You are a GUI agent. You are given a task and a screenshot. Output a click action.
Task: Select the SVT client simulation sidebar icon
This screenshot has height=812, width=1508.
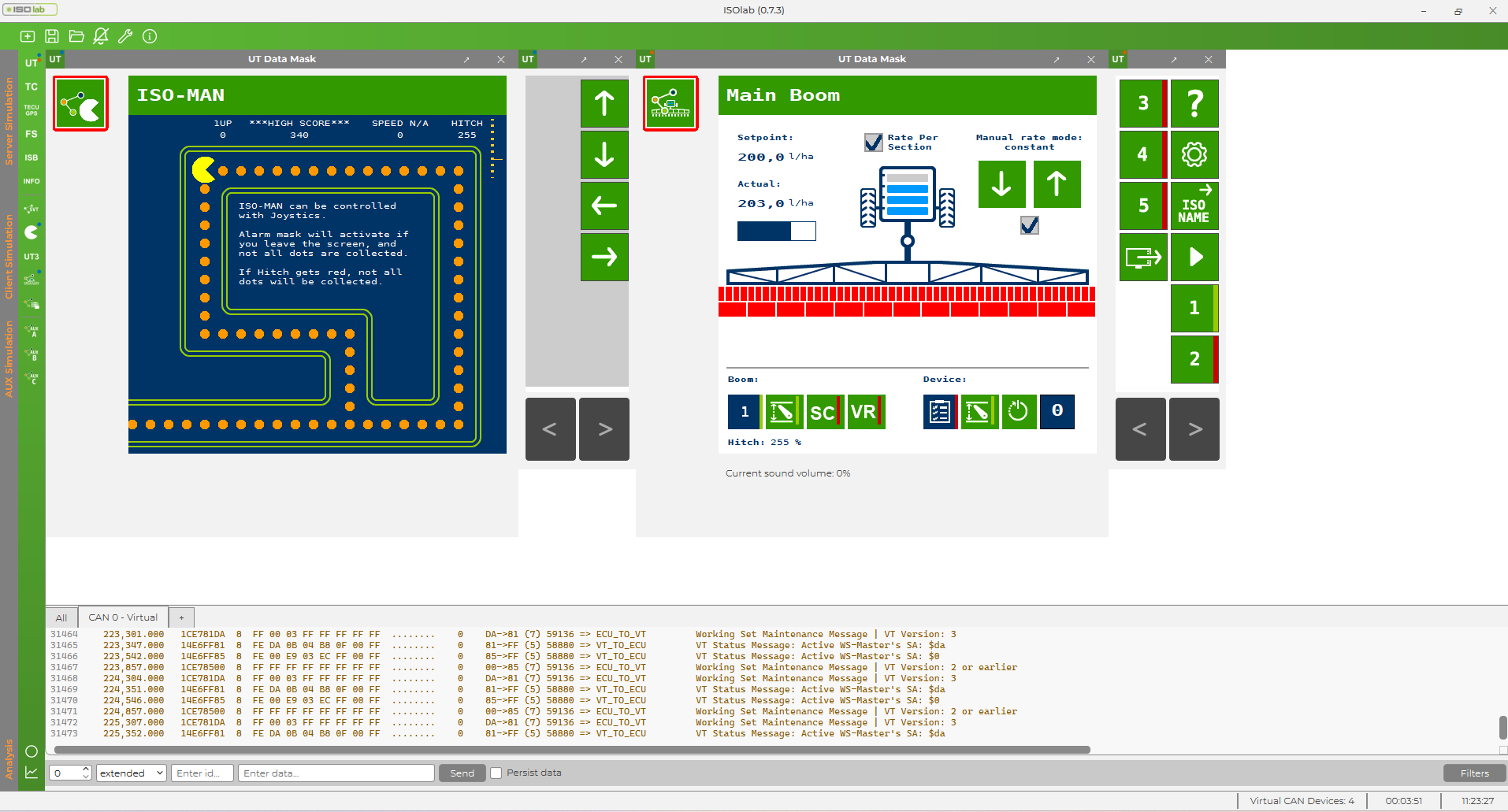coord(32,209)
